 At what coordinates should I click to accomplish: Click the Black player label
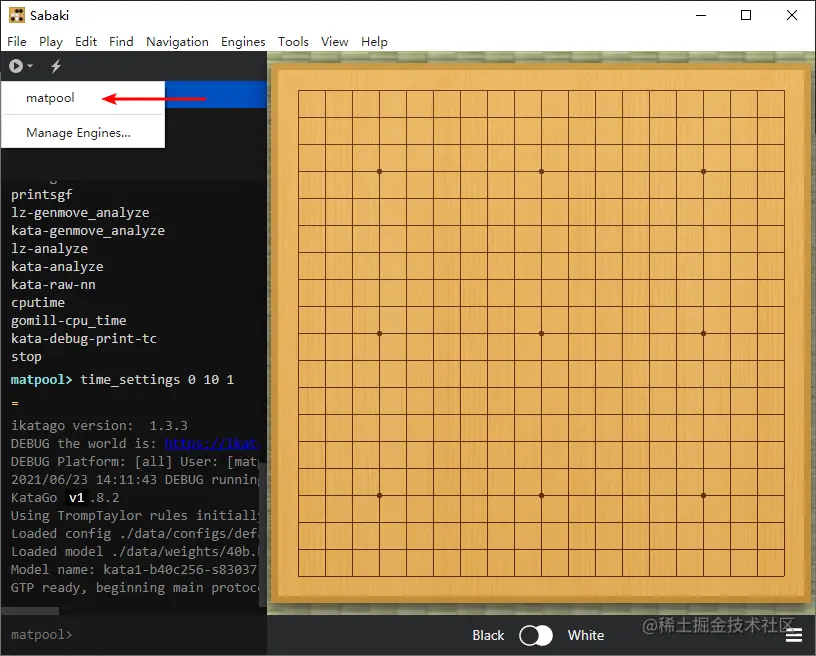tap(488, 635)
